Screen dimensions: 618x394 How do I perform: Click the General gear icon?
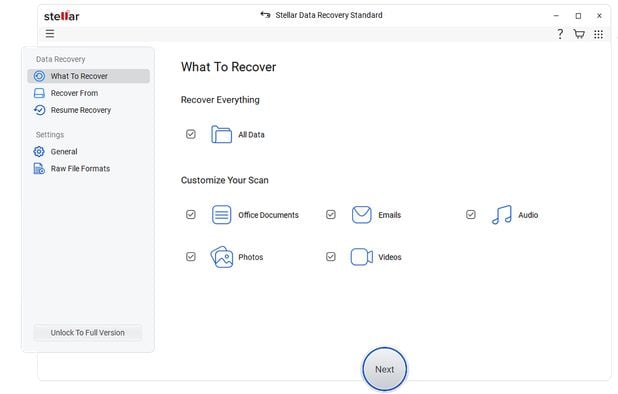tap(39, 152)
